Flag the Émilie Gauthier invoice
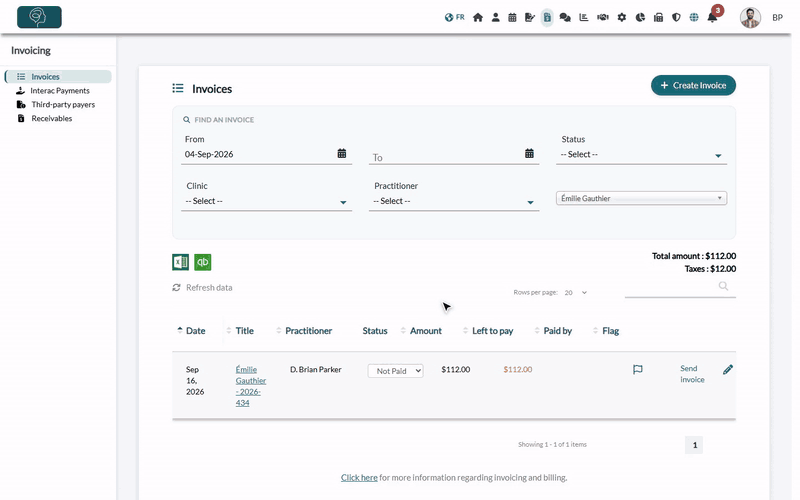Image resolution: width=800 pixels, height=500 pixels. coord(637,369)
